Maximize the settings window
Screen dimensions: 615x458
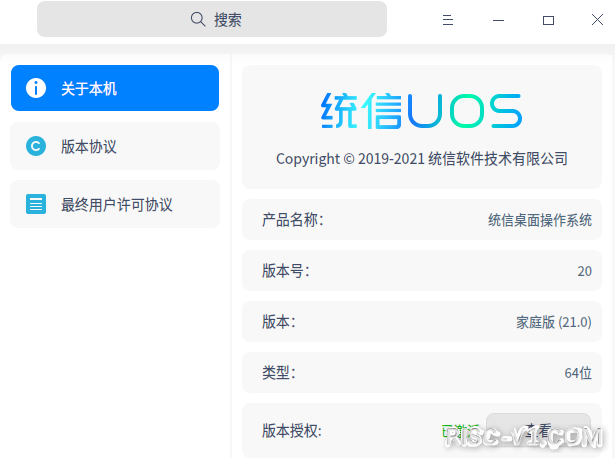pyautogui.click(x=548, y=20)
